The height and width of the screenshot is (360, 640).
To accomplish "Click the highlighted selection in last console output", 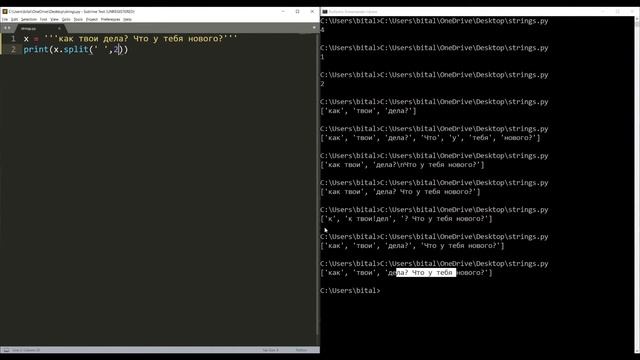I will tap(426, 272).
